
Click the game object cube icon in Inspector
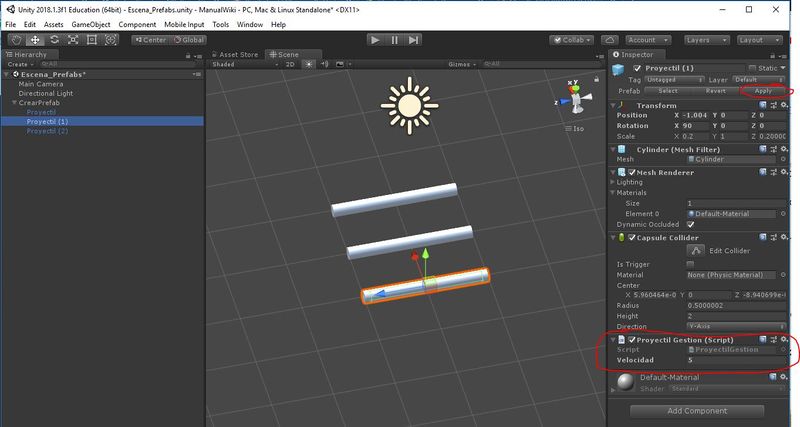(x=618, y=69)
